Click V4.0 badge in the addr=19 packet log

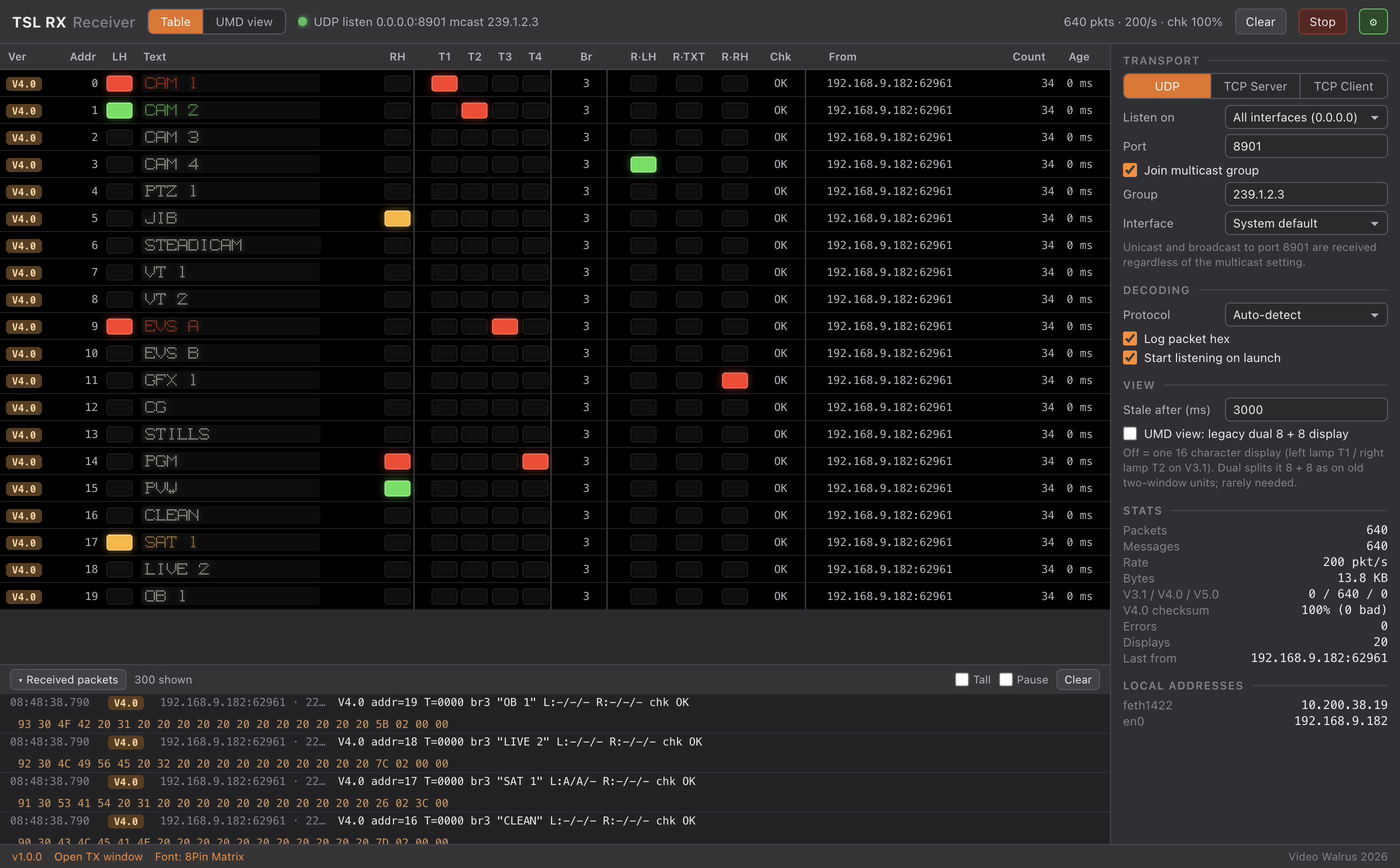125,702
